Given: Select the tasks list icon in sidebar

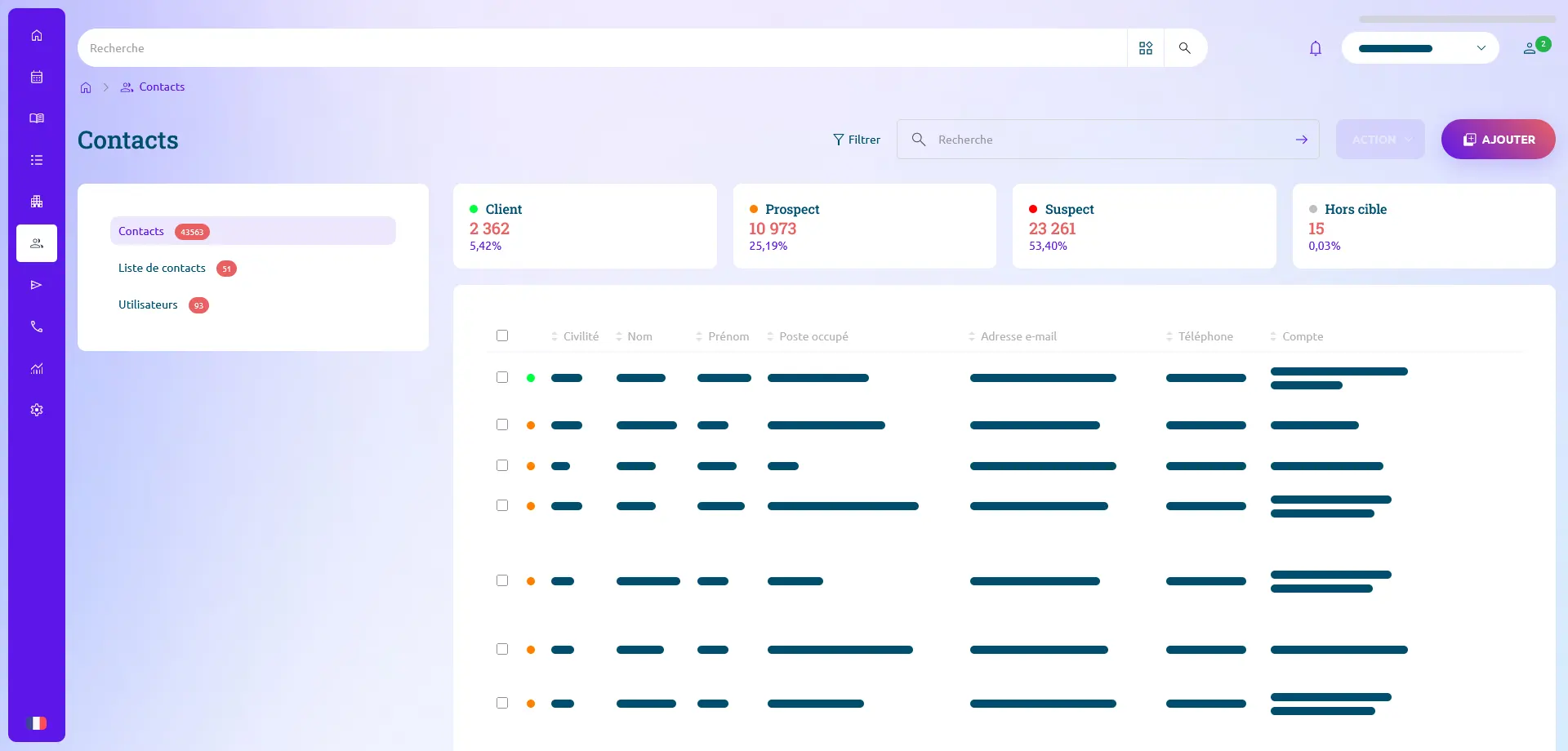Looking at the screenshot, I should (x=37, y=159).
